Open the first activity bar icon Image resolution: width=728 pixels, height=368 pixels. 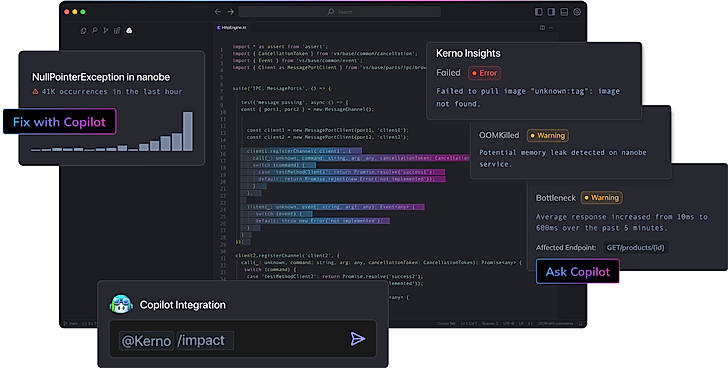pos(84,31)
